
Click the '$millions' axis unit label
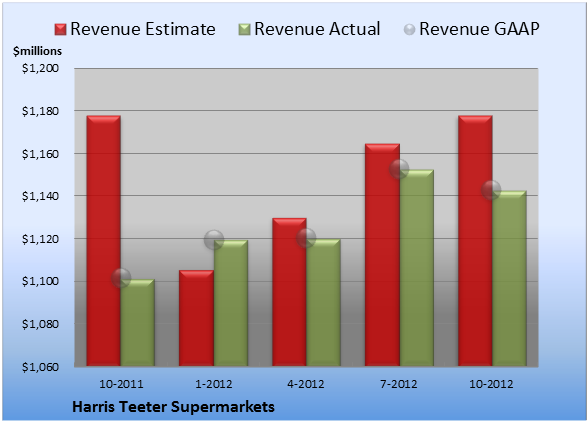tap(38, 51)
